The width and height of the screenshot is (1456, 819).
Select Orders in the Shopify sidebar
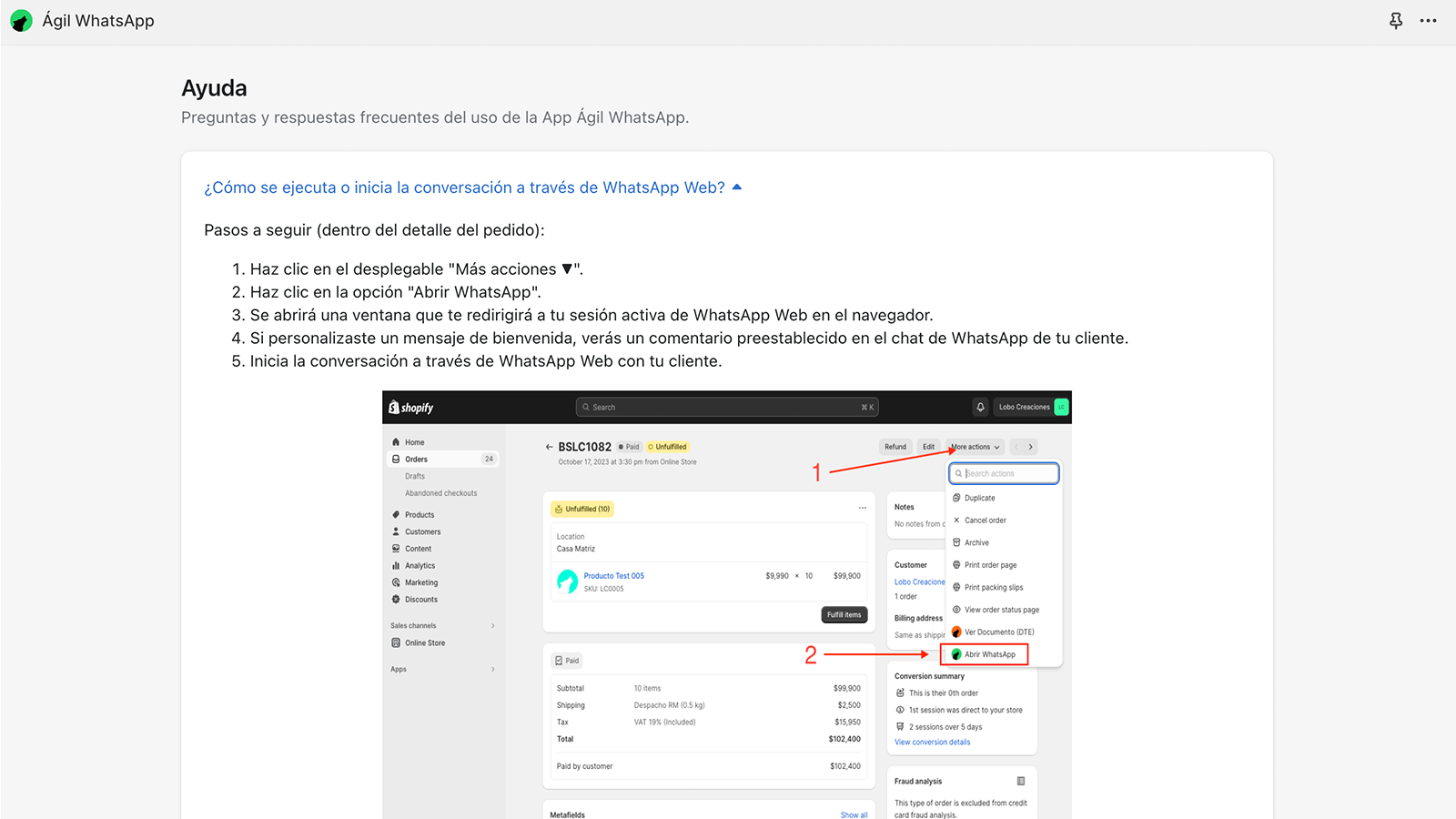(416, 459)
